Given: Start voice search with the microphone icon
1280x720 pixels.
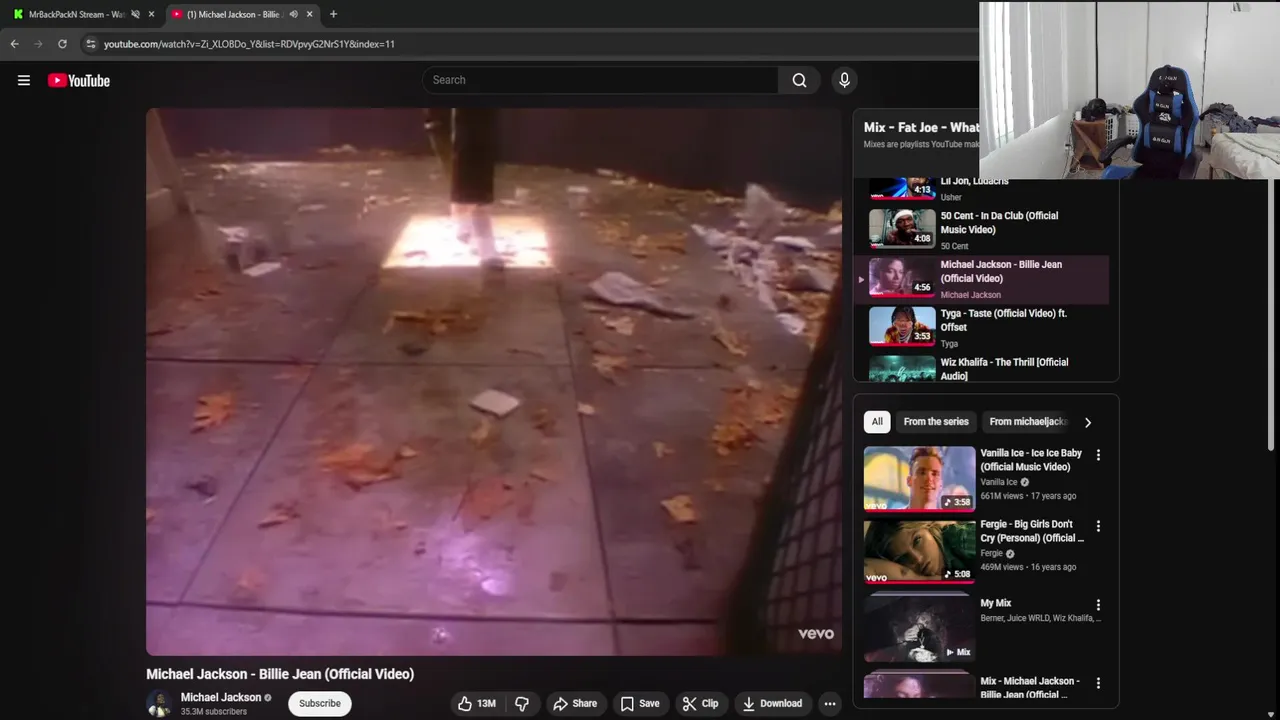Looking at the screenshot, I should 844,80.
